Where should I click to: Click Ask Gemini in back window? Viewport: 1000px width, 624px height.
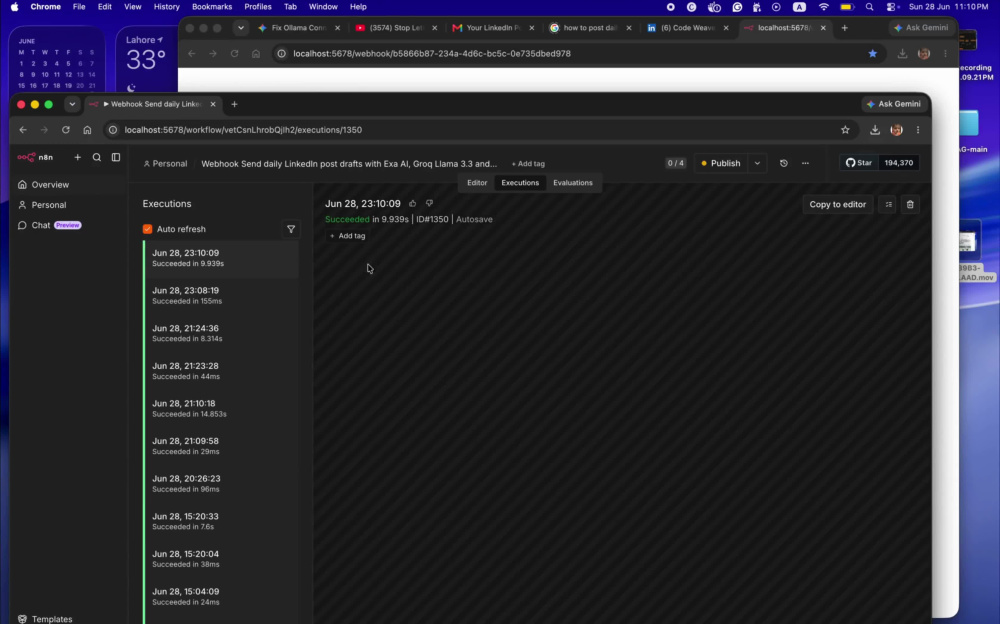(x=921, y=27)
